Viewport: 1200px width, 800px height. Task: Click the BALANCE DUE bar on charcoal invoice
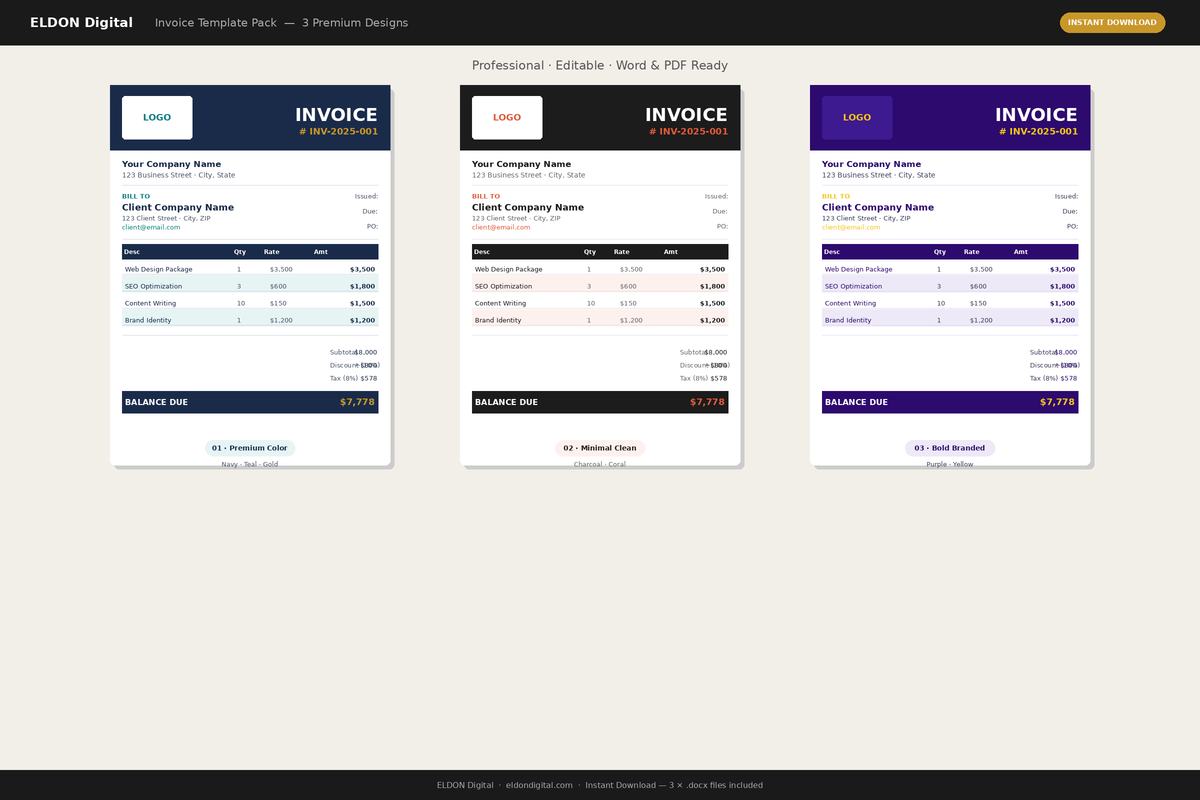point(600,402)
